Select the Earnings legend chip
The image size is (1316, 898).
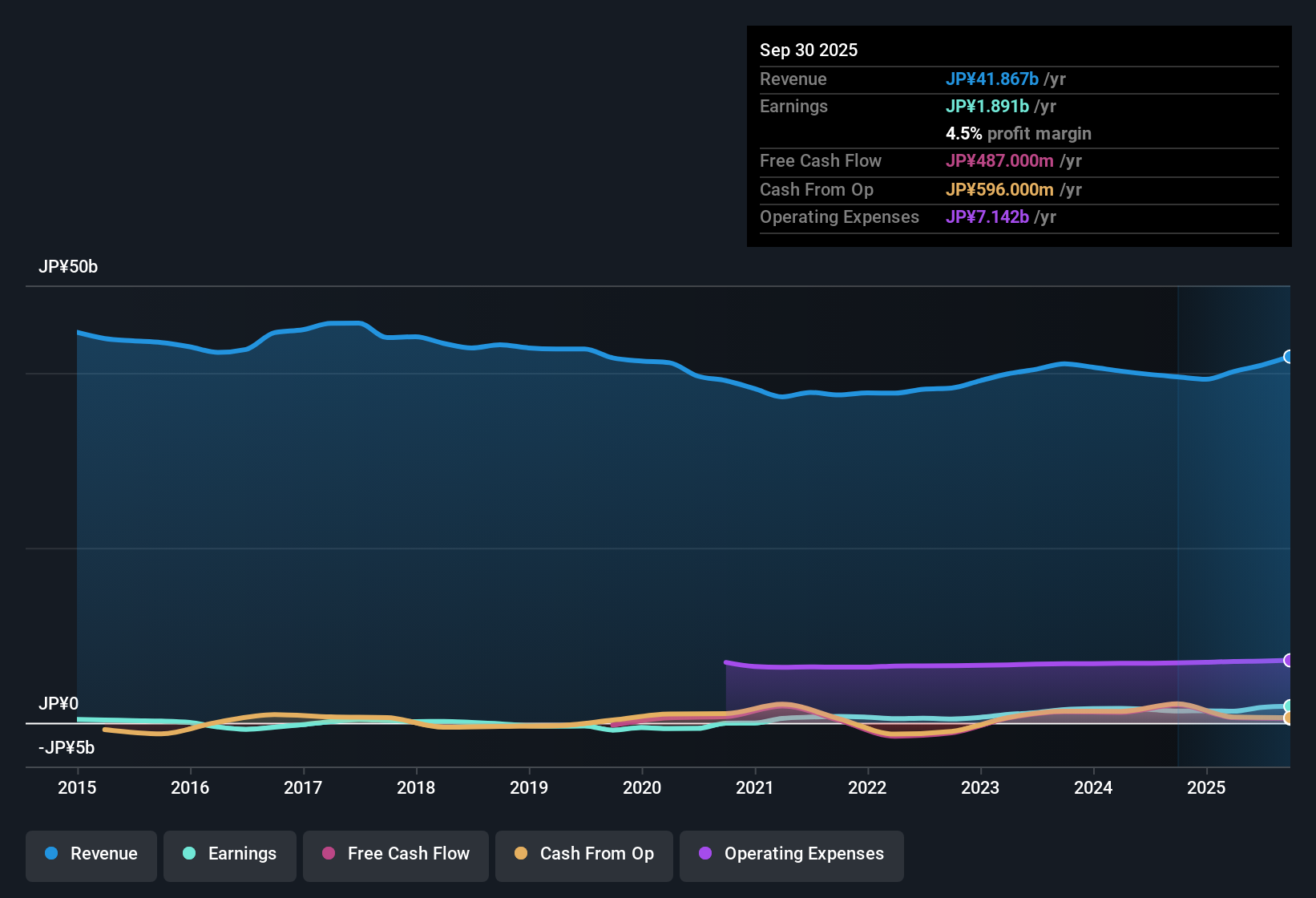(230, 855)
